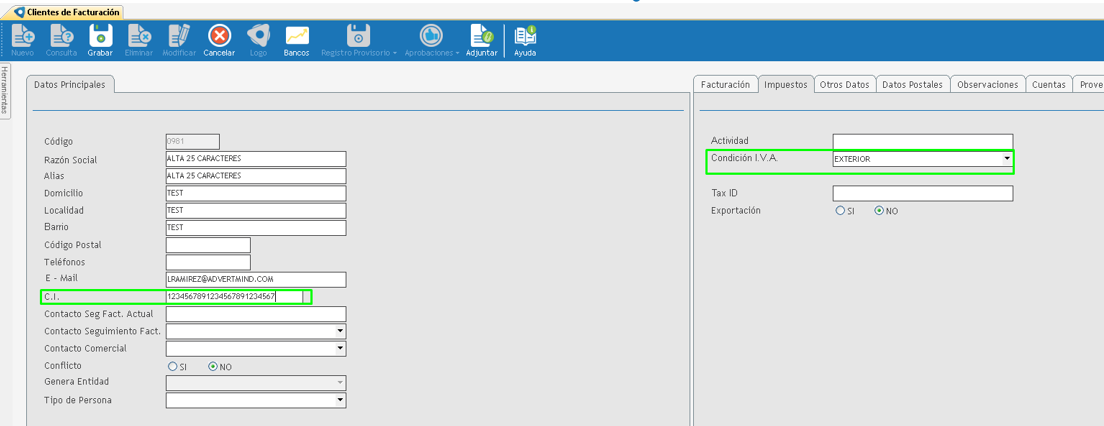Viewport: 1104px width, 426px height.
Task: Click the Razón Social text field
Action: (x=255, y=159)
